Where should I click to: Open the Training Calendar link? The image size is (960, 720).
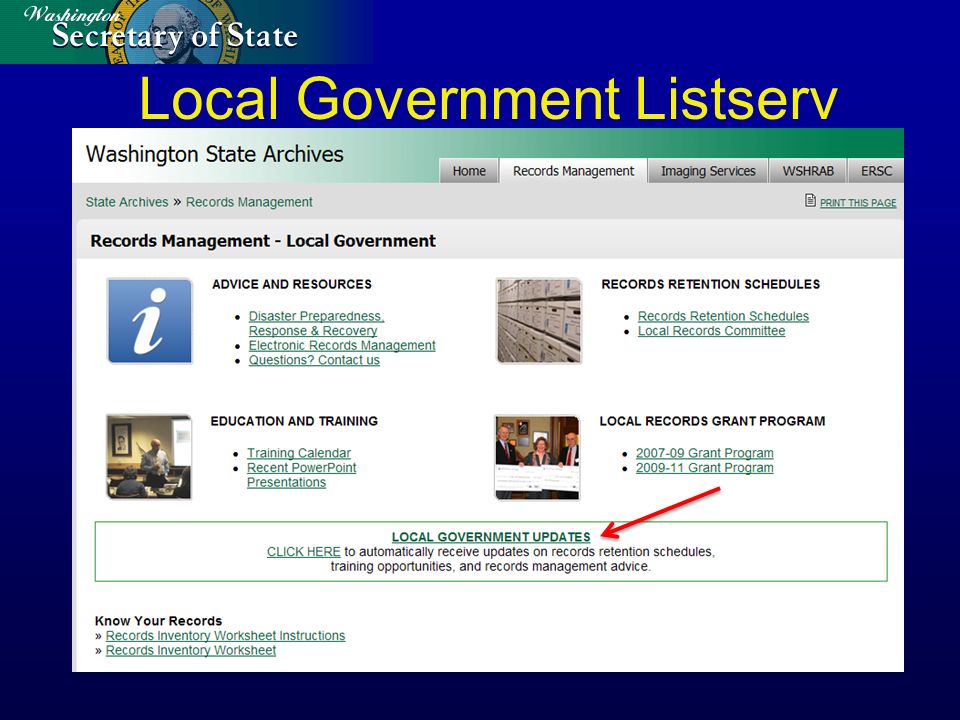(x=299, y=453)
